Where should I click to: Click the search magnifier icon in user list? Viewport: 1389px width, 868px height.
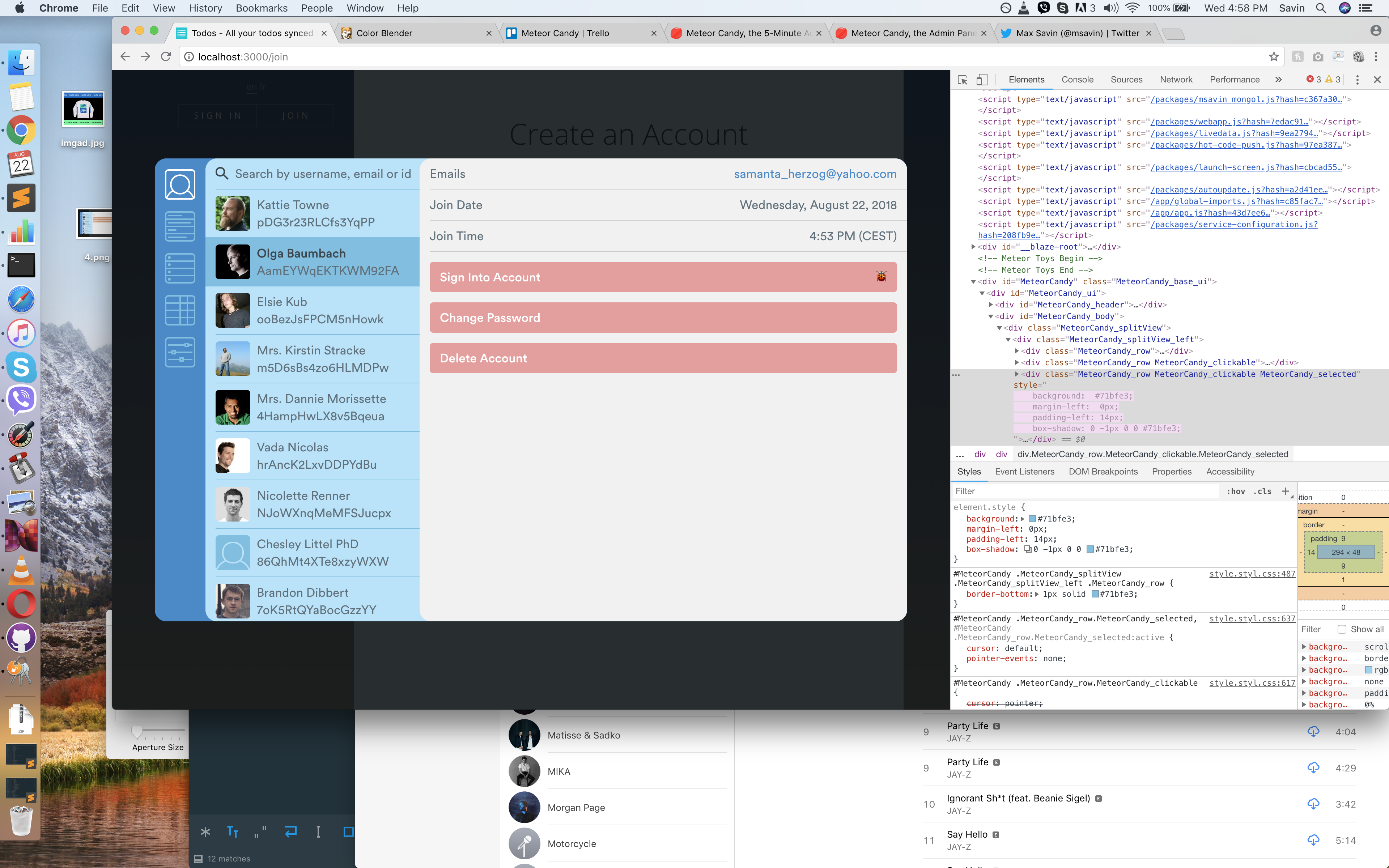pyautogui.click(x=222, y=173)
